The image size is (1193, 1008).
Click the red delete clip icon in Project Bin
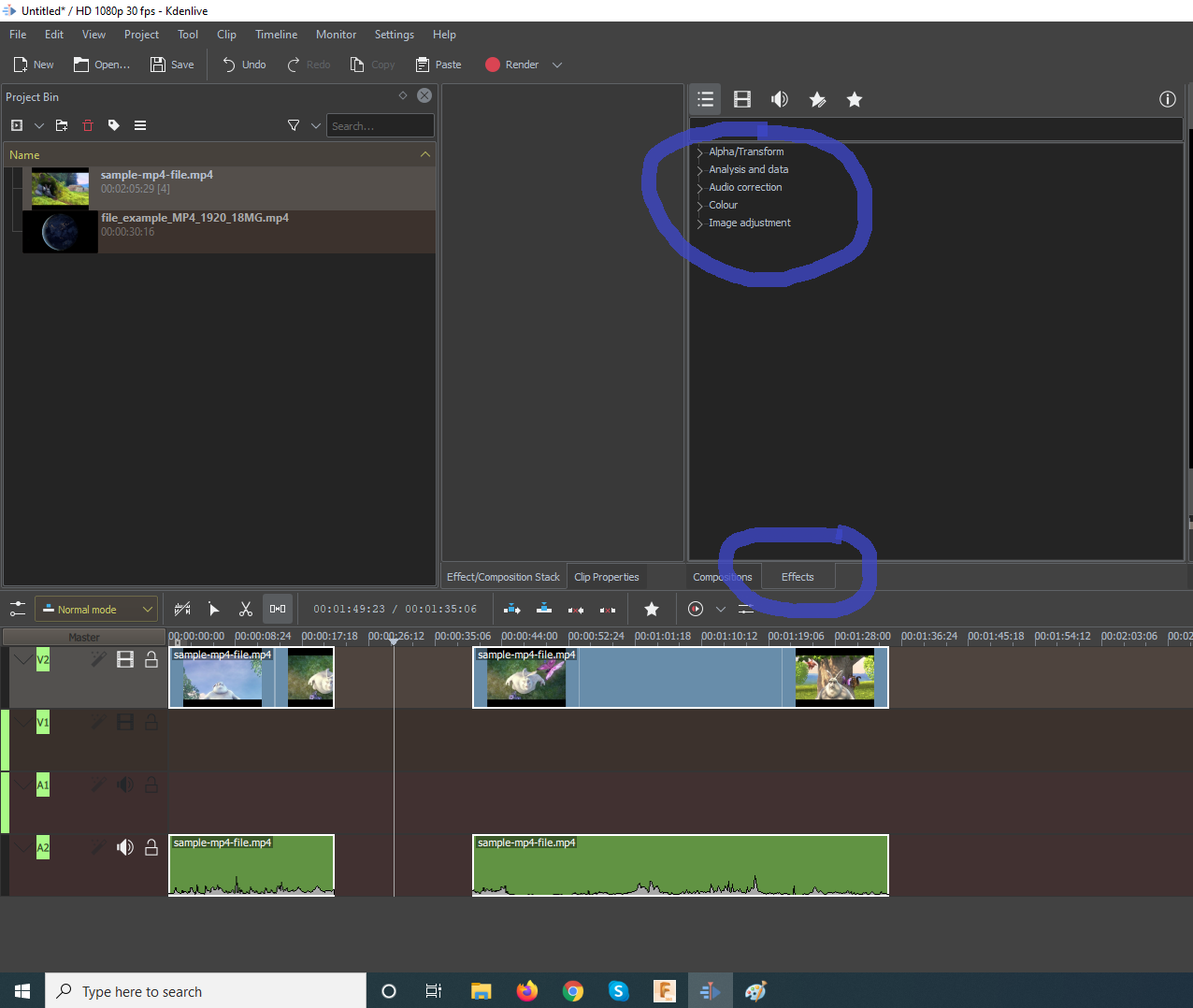tap(88, 125)
